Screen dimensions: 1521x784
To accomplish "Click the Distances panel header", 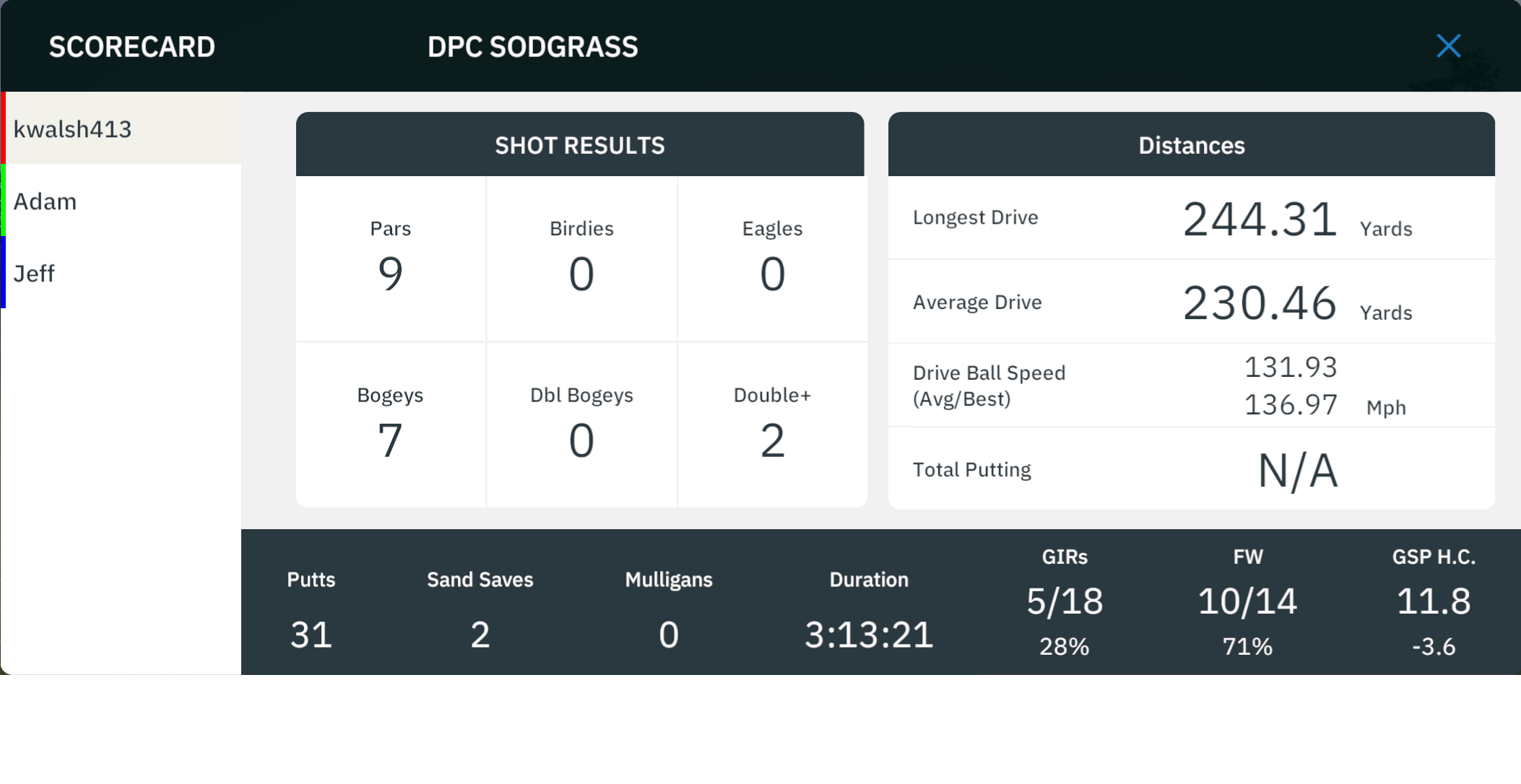I will [x=1192, y=144].
